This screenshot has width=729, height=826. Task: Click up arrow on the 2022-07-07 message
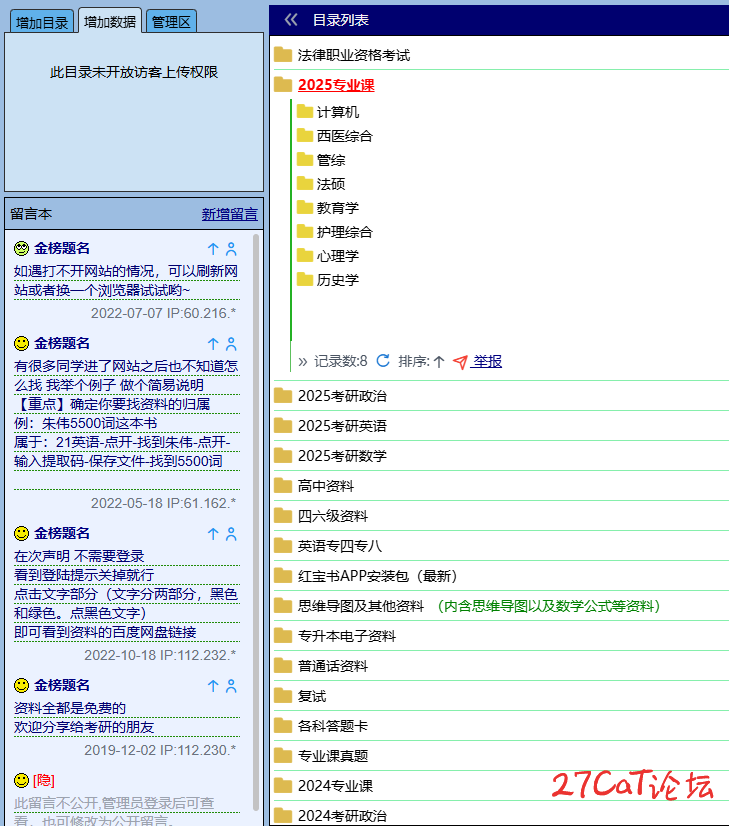point(213,249)
